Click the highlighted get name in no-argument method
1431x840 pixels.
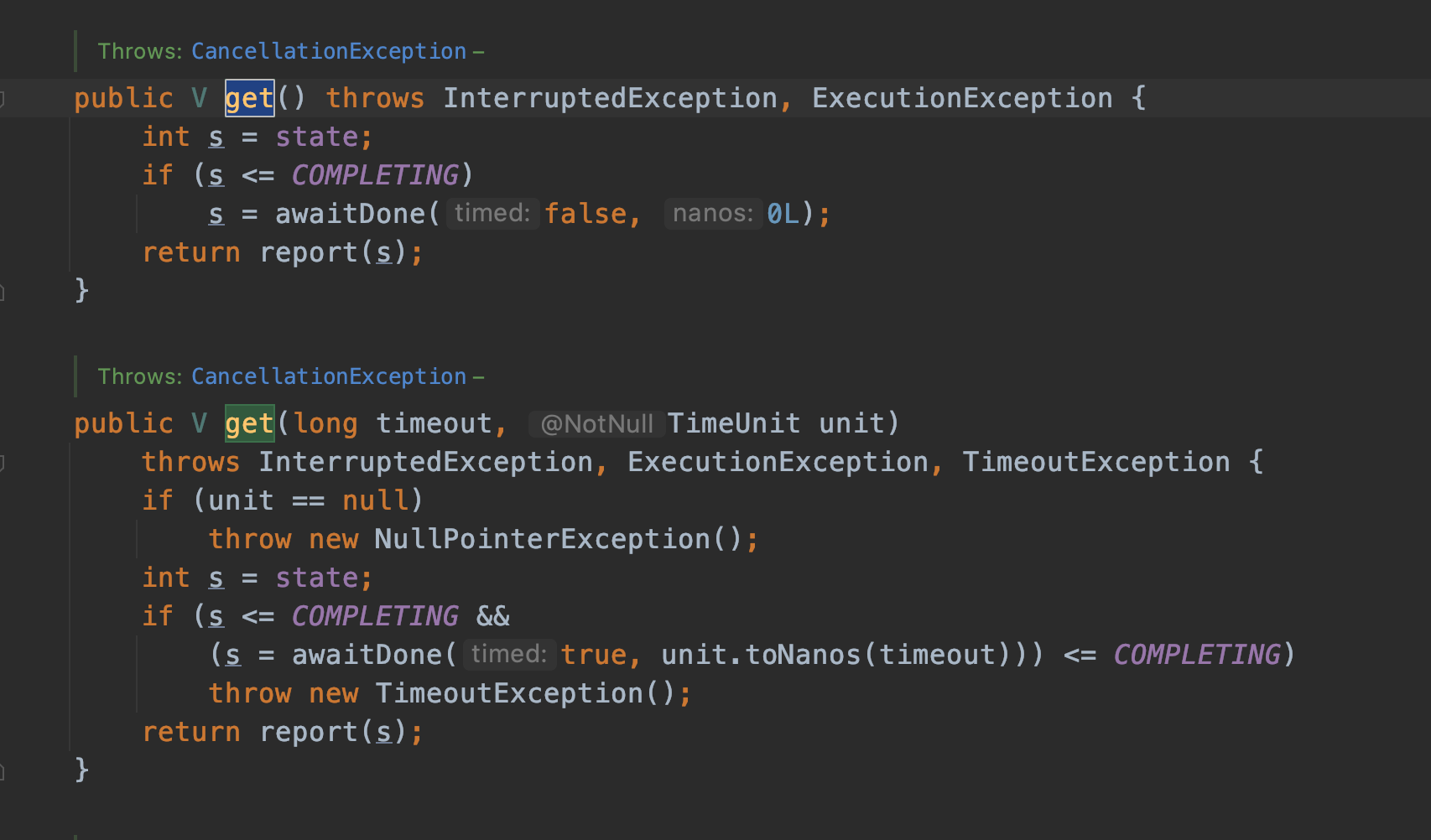[x=249, y=99]
